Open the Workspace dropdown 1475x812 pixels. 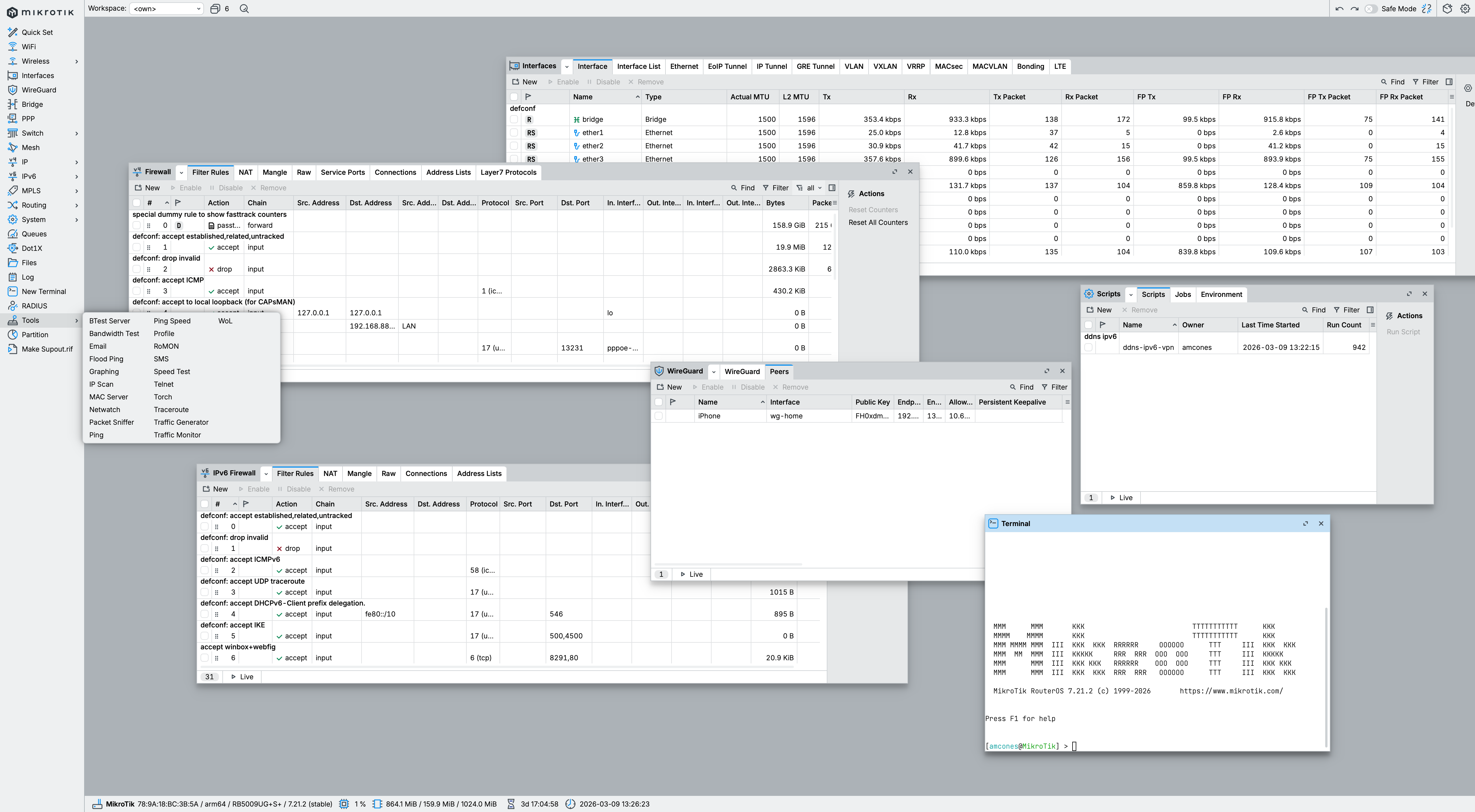pyautogui.click(x=166, y=9)
